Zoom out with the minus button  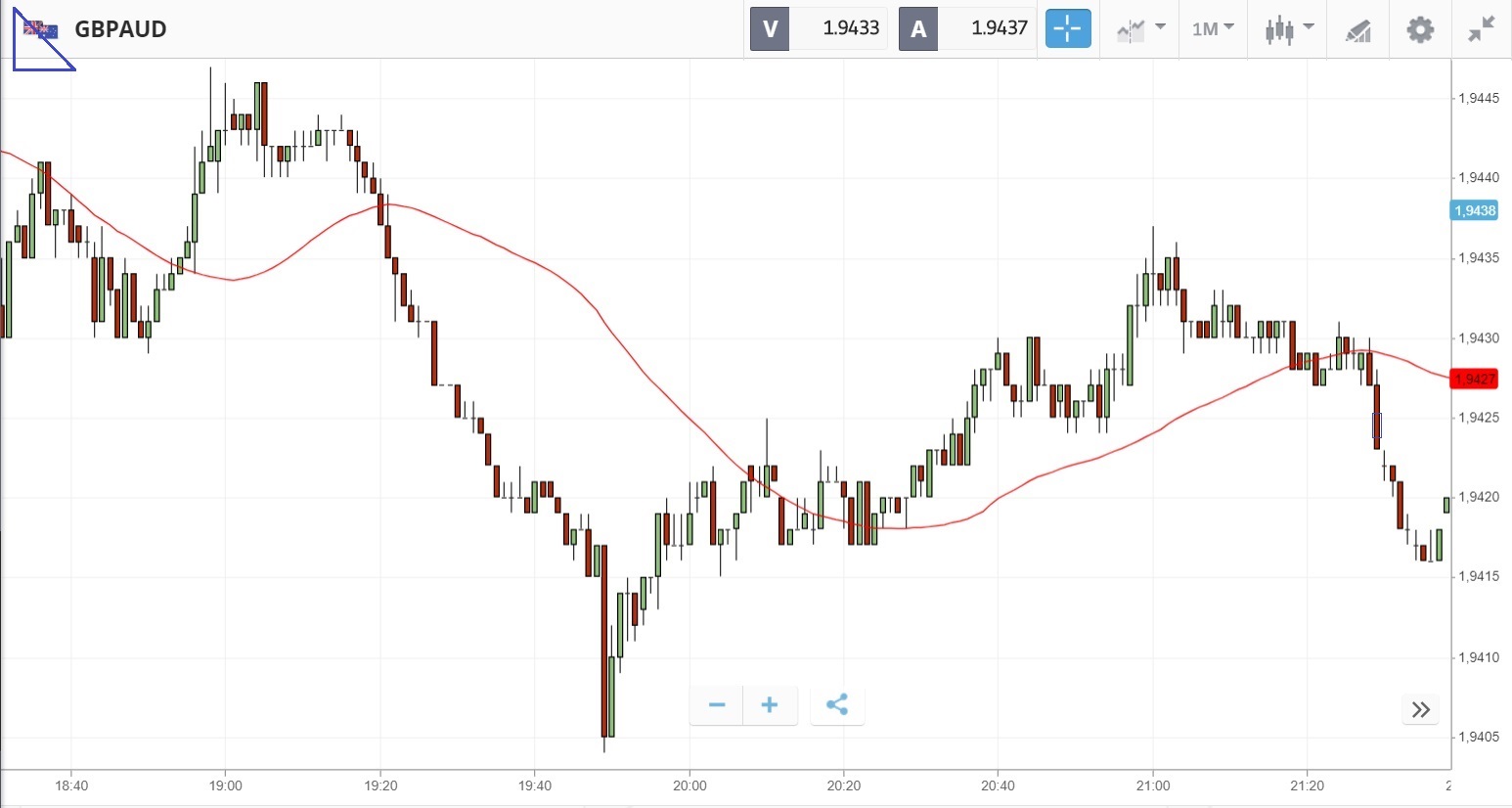(717, 705)
